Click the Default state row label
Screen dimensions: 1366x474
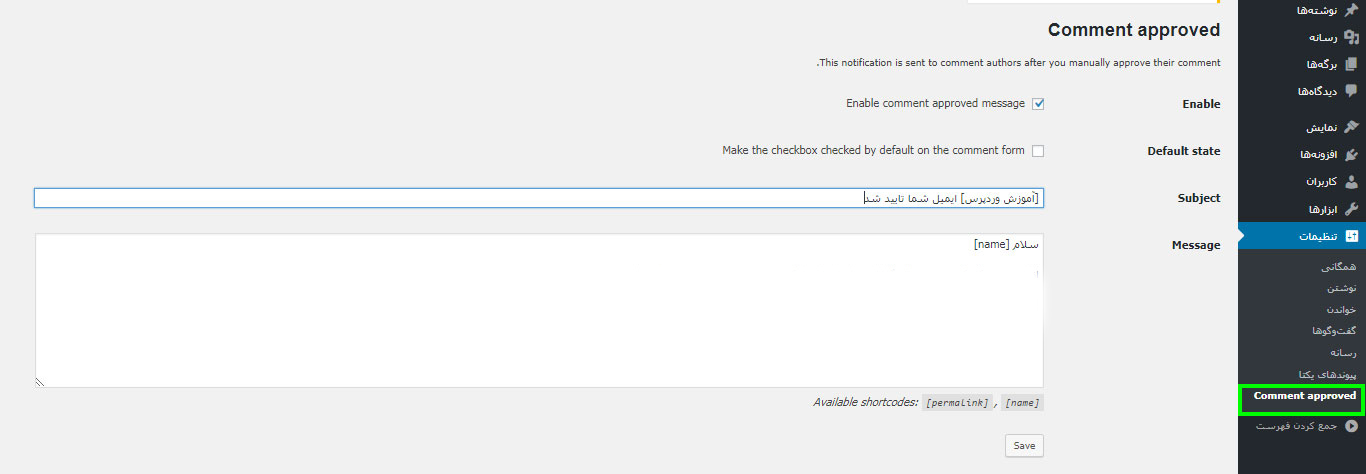[1184, 151]
